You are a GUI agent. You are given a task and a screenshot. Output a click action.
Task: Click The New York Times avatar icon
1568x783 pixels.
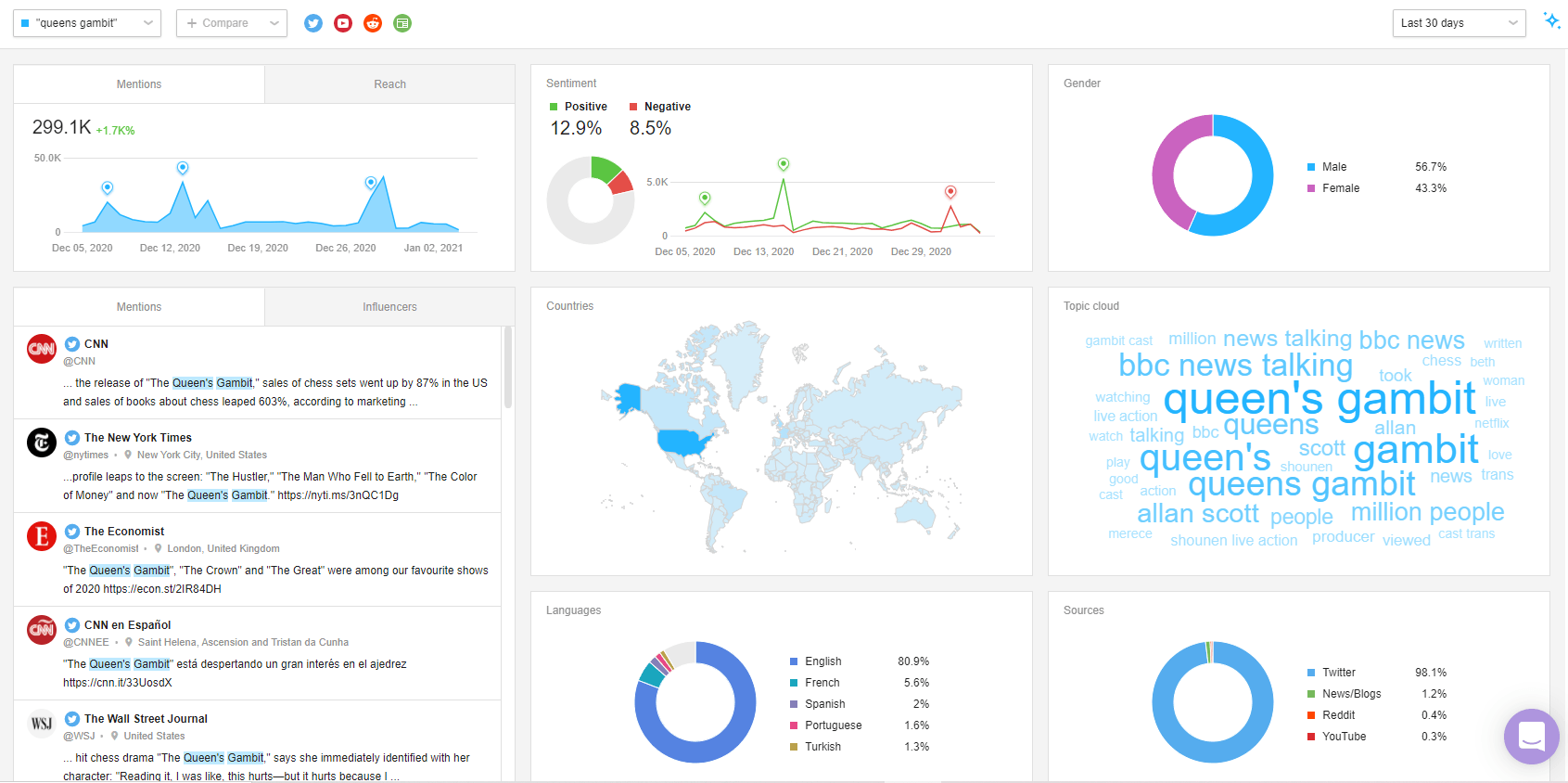42,443
